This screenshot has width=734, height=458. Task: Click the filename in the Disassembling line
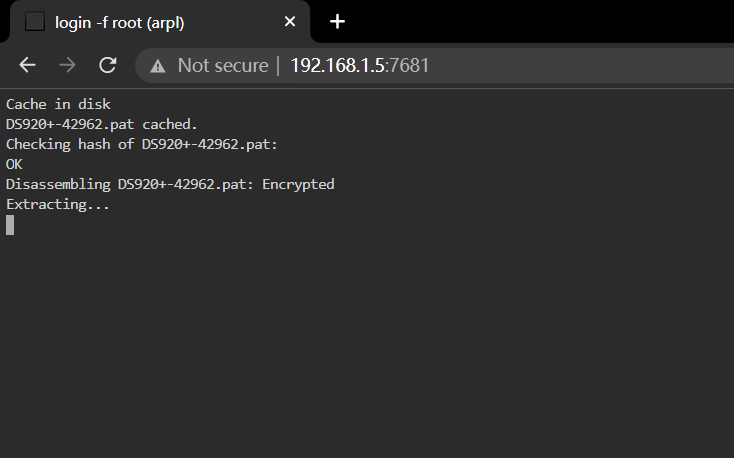pyautogui.click(x=185, y=185)
